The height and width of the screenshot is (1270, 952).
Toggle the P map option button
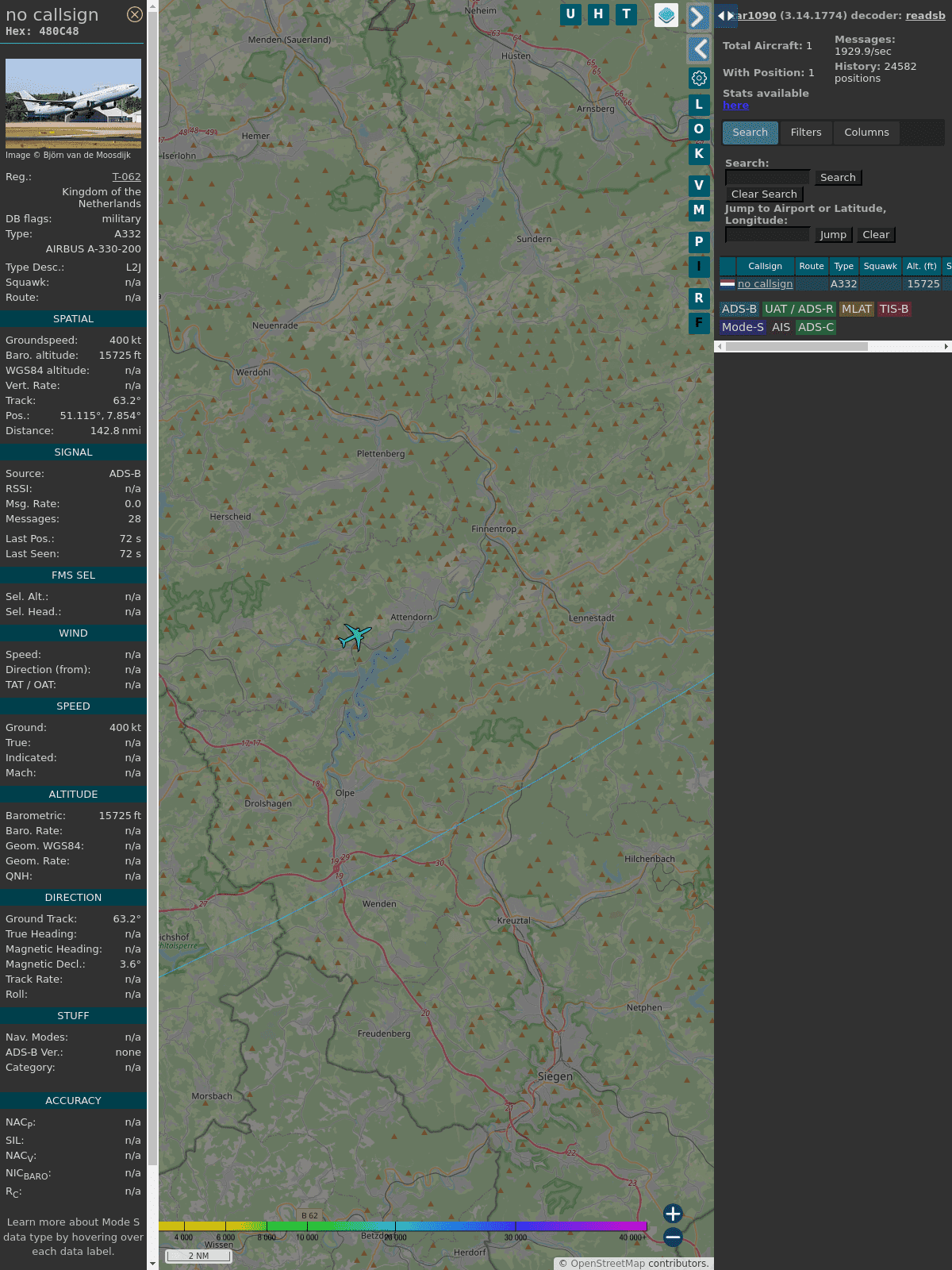(x=699, y=242)
